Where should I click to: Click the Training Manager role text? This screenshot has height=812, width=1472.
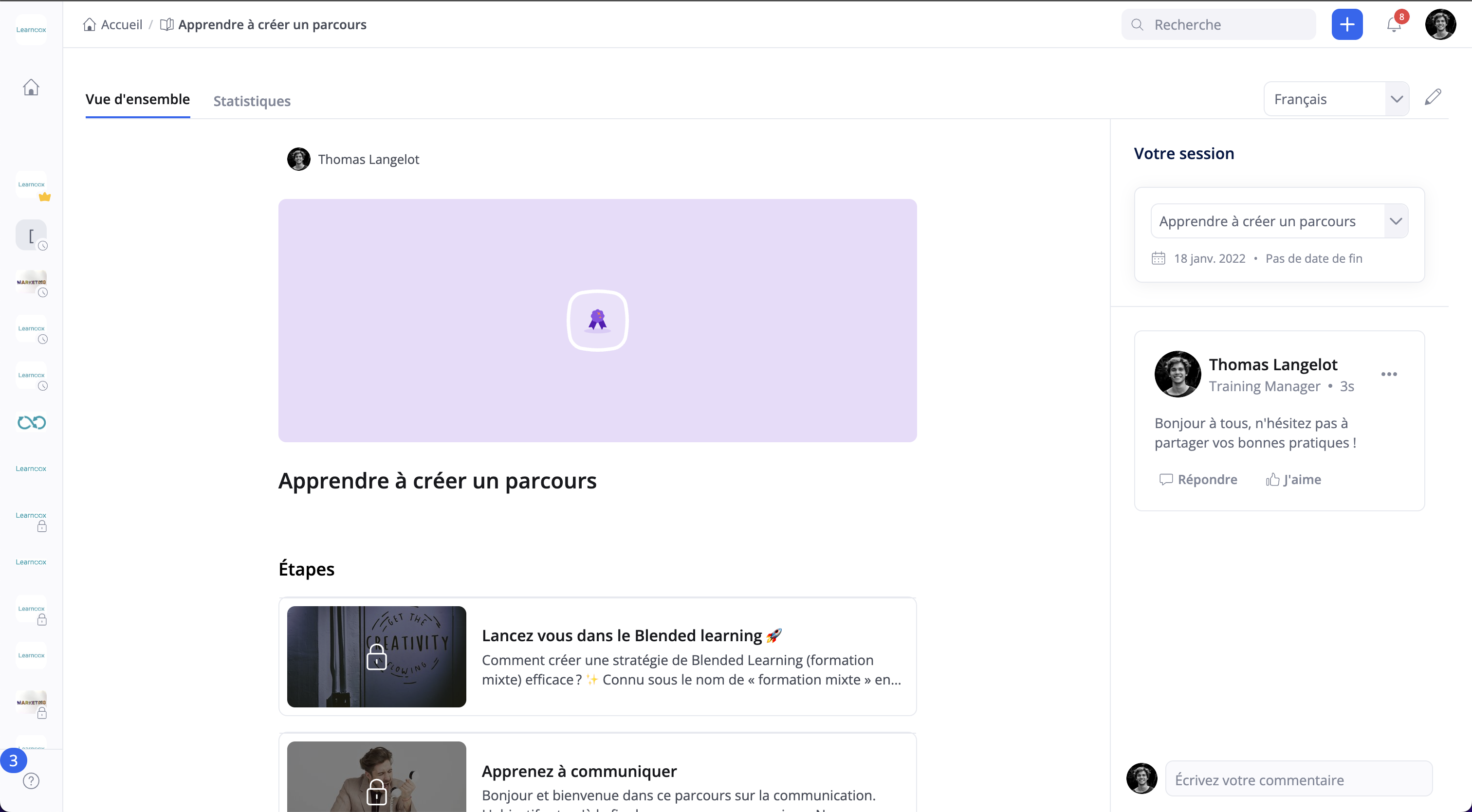click(1264, 387)
